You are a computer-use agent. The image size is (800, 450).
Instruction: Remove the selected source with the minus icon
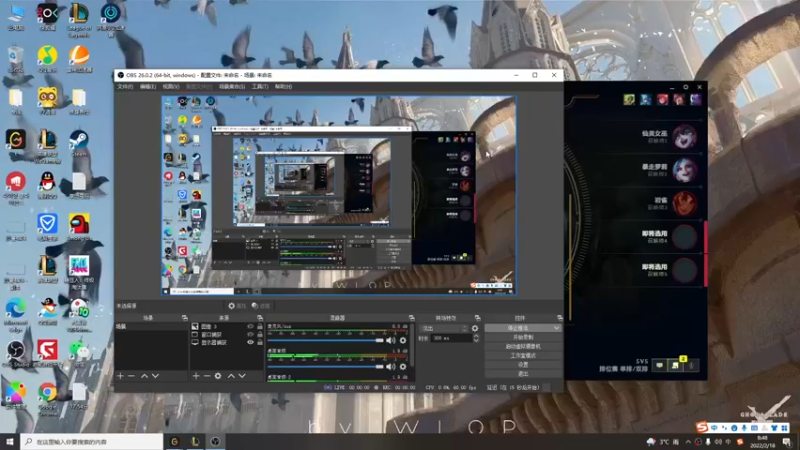tap(207, 376)
